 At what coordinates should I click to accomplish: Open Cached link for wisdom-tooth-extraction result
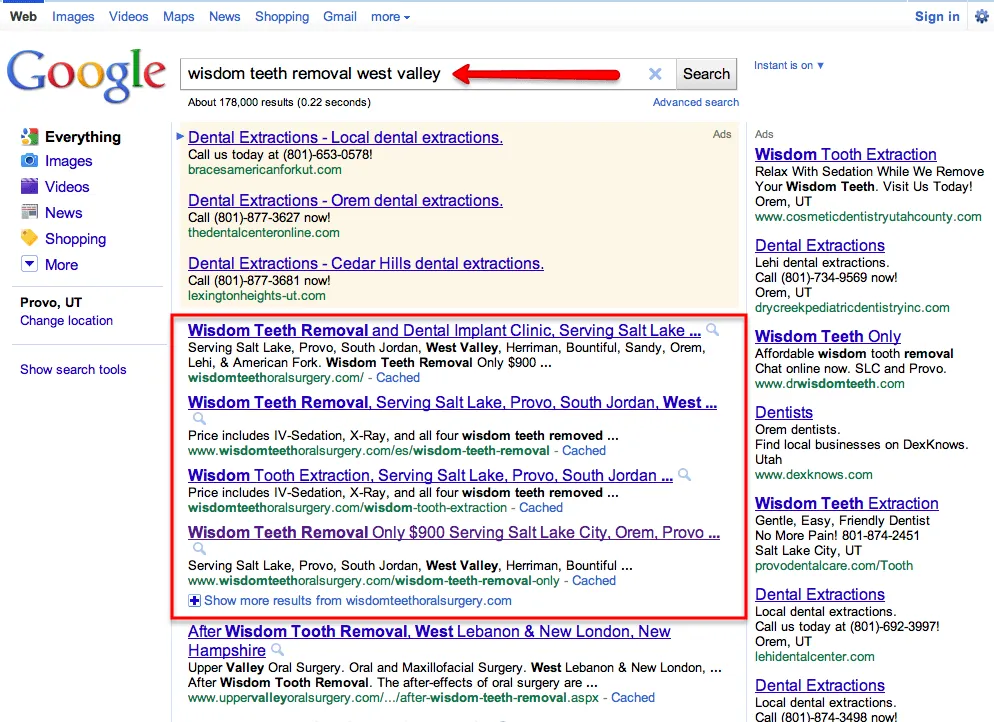pos(541,508)
